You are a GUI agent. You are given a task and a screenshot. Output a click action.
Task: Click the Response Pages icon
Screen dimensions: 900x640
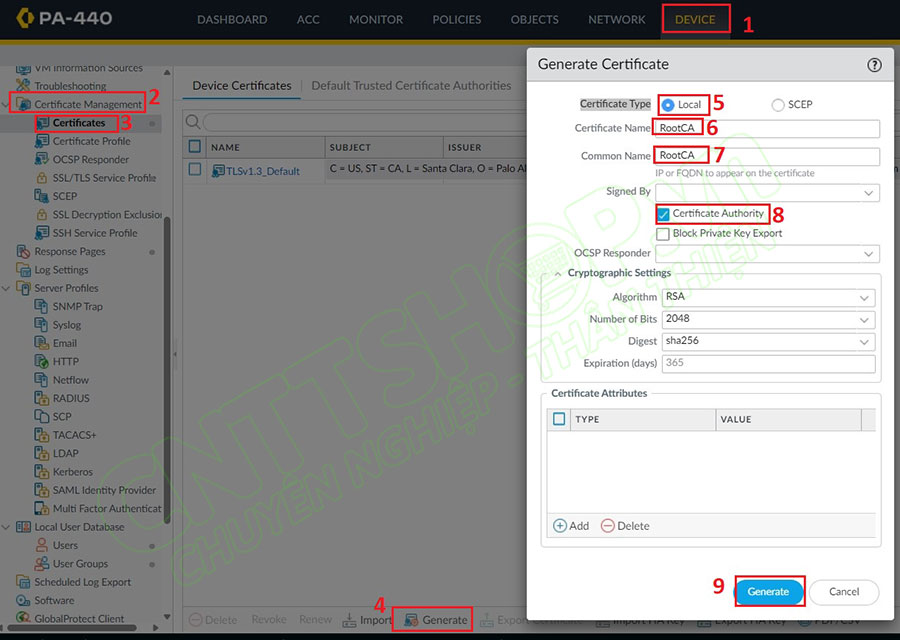click(24, 251)
